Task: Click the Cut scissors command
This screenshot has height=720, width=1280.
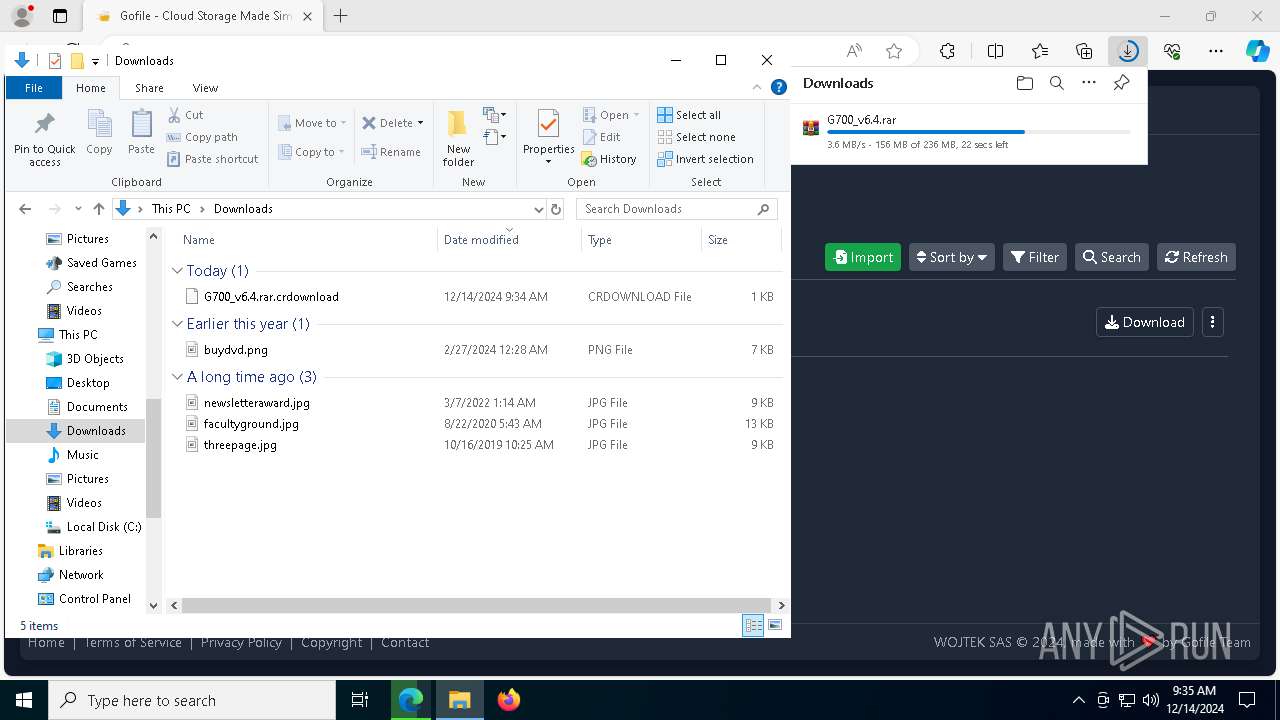Action: [x=185, y=115]
